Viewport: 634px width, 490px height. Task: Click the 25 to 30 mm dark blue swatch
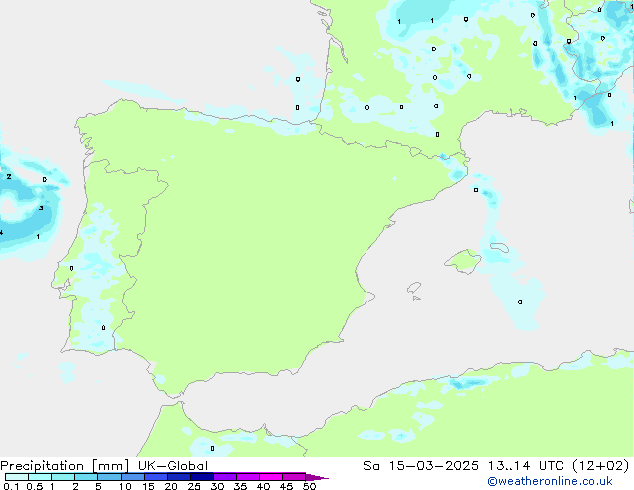(202, 477)
